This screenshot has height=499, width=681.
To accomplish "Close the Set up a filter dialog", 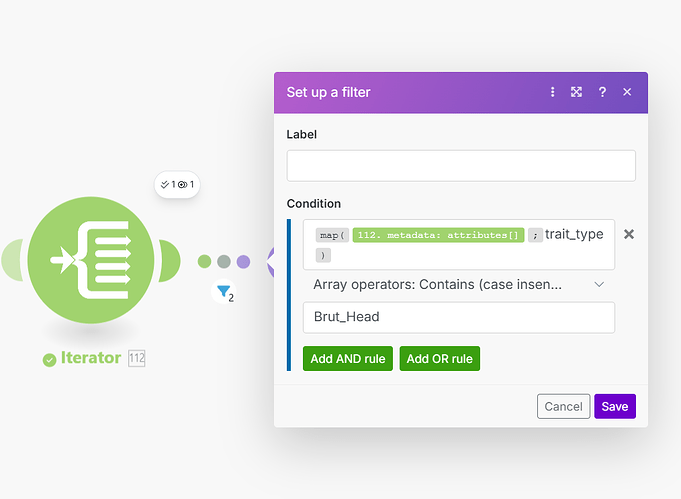I will [x=627, y=92].
